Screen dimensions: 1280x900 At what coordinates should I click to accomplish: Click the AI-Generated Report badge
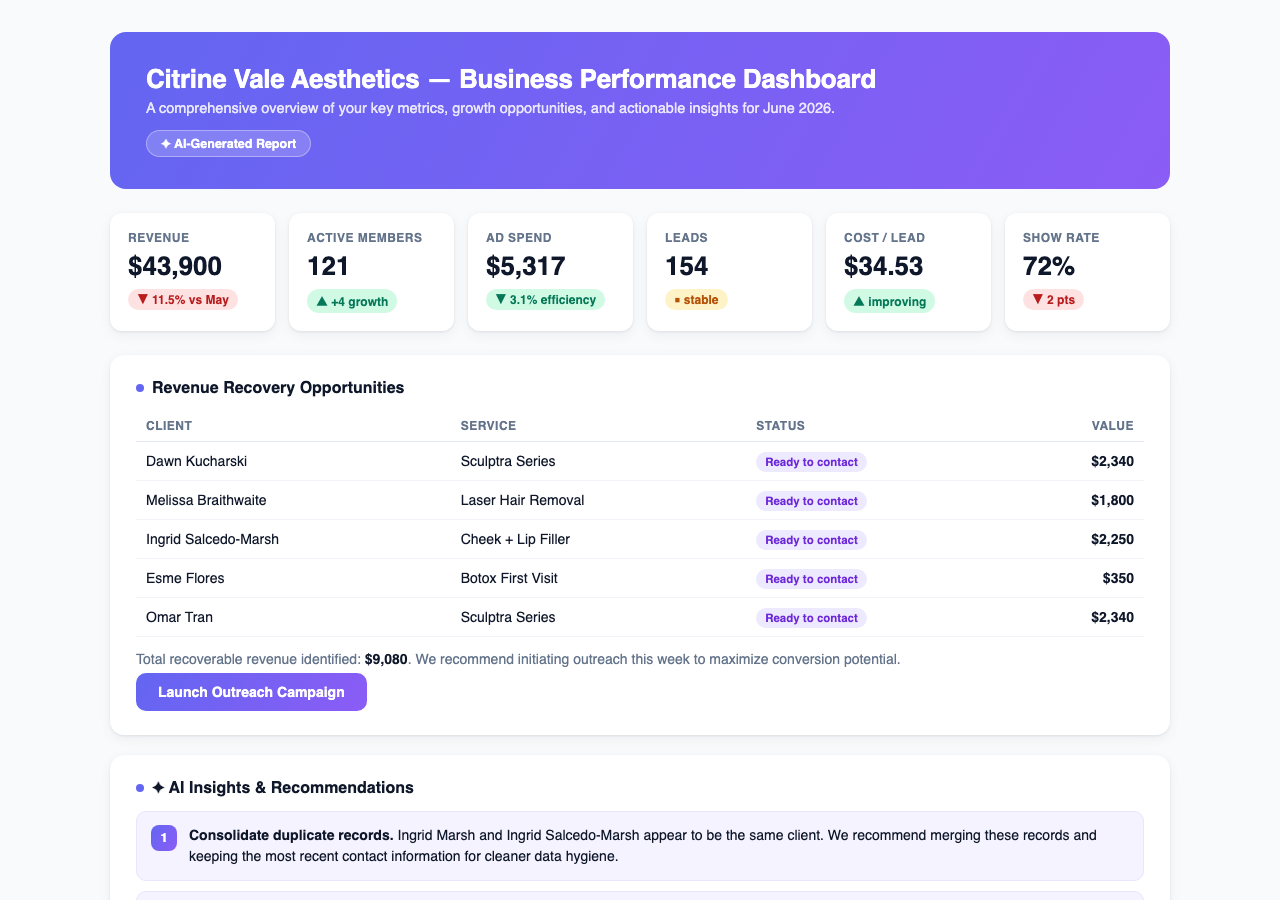(x=228, y=143)
